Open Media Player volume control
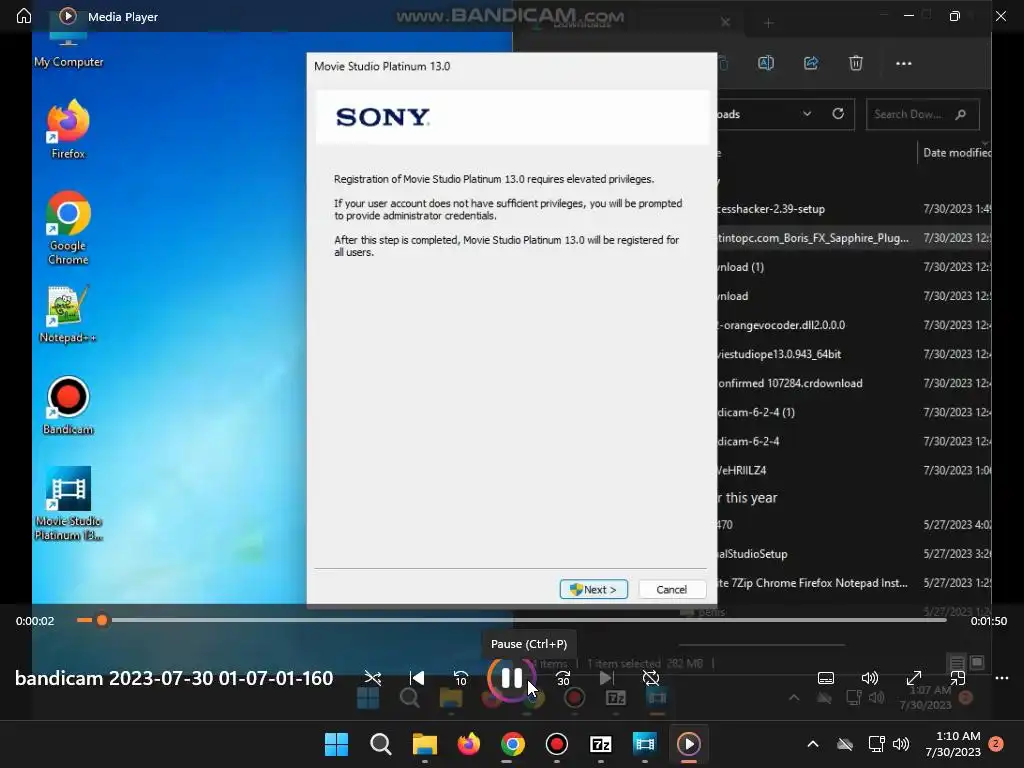The image size is (1024, 768). coord(869,678)
